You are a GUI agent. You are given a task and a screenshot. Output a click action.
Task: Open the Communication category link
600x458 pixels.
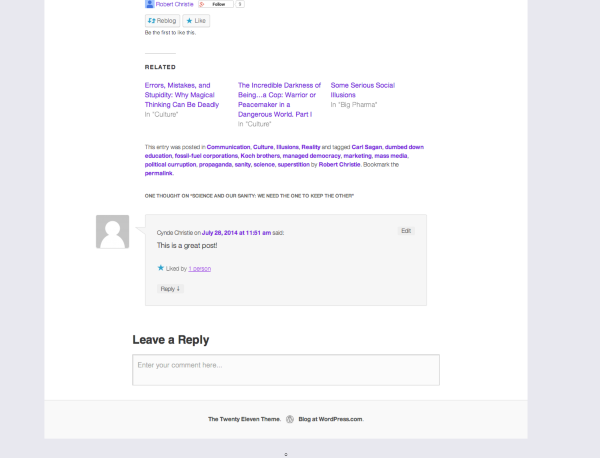(x=228, y=147)
